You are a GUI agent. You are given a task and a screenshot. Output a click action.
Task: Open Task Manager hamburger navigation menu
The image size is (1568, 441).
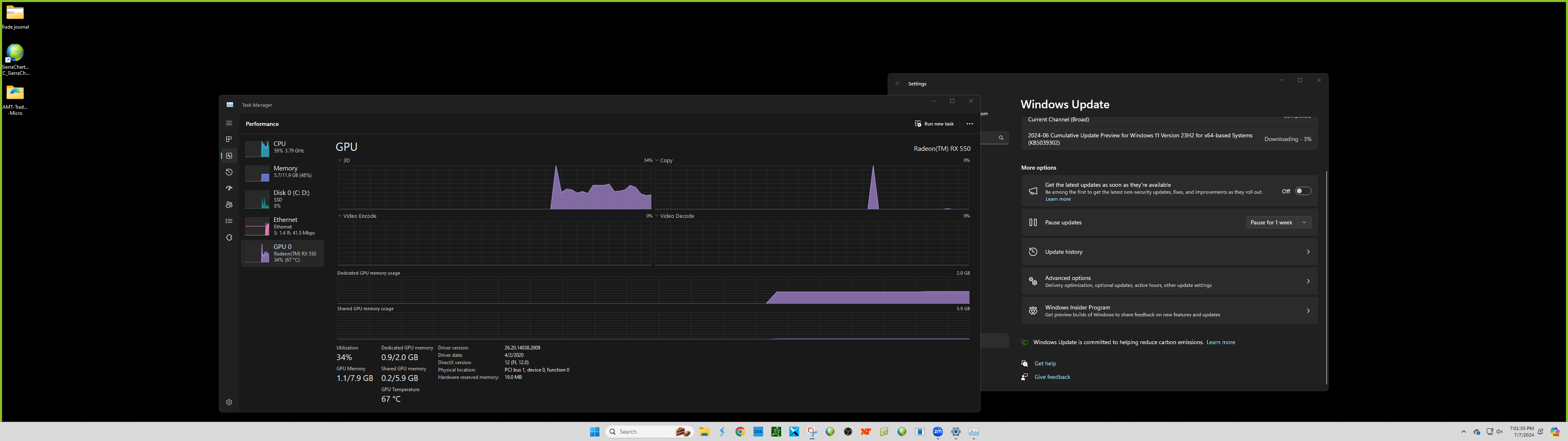tap(229, 123)
